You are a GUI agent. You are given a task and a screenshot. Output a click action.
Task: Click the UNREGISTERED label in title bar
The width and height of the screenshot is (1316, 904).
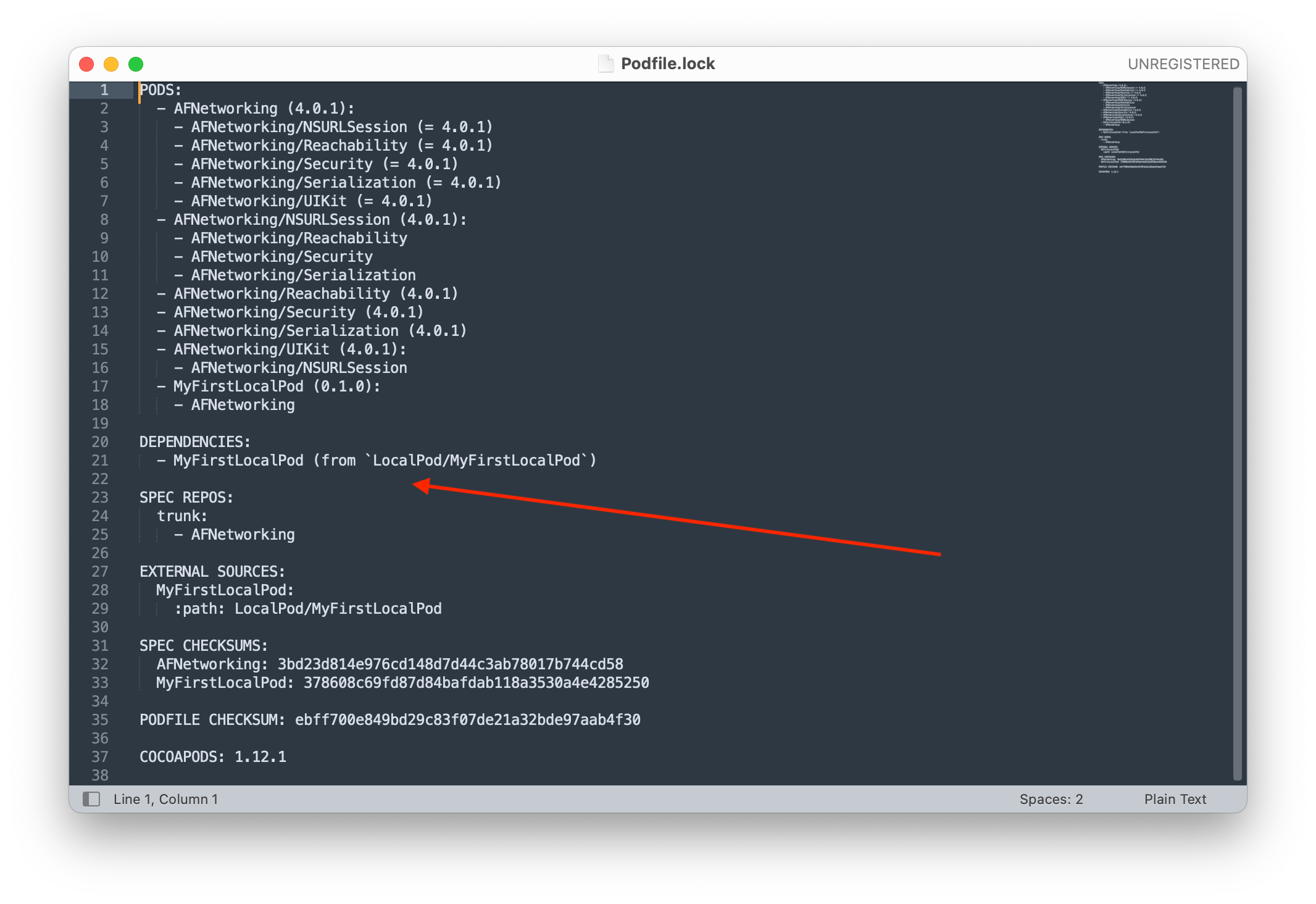(1183, 64)
